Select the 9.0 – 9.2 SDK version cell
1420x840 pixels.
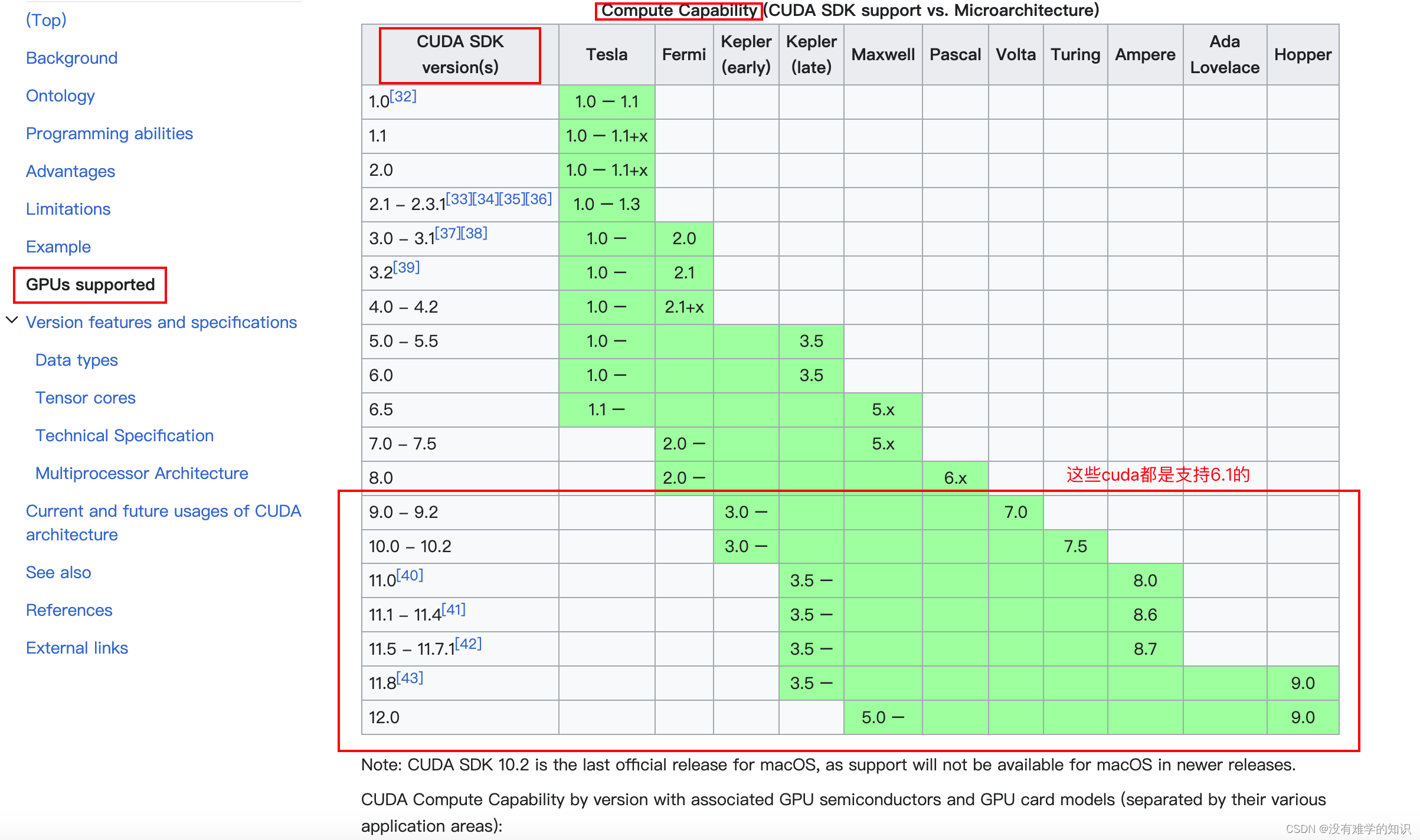pyautogui.click(x=460, y=512)
